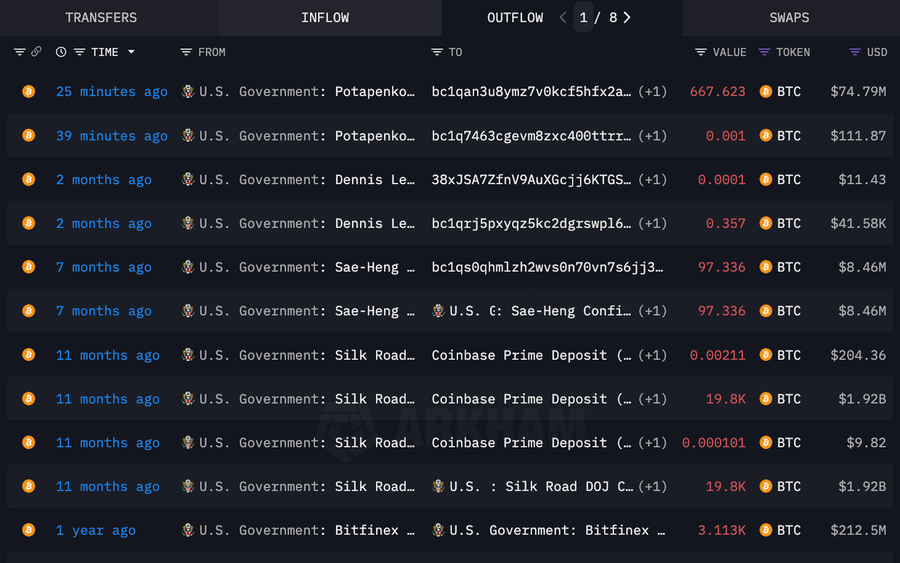Click BTC token icon on the $11.43 row
900x563 pixels.
(765, 179)
